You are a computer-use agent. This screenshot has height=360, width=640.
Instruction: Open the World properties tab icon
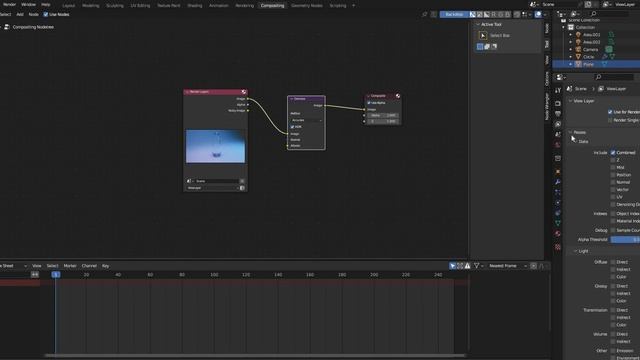point(558,145)
